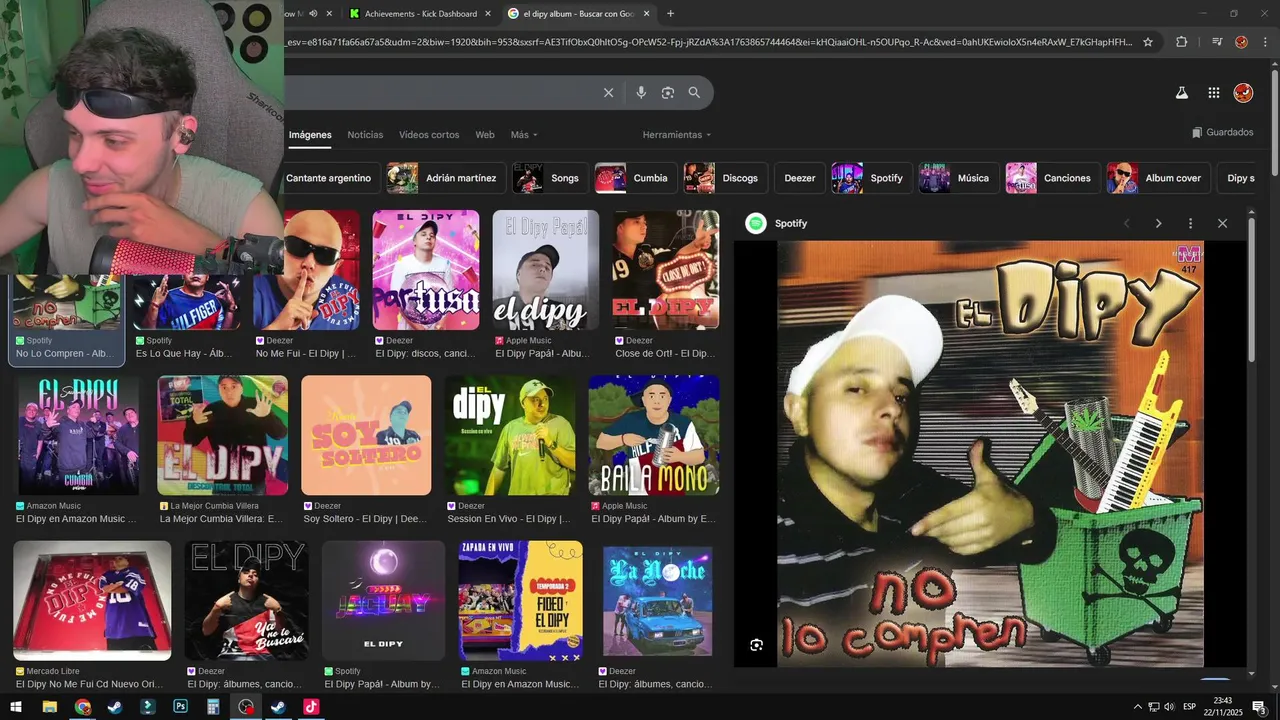
Task: Open the Baila Mono album thumbnail
Action: pyautogui.click(x=654, y=435)
